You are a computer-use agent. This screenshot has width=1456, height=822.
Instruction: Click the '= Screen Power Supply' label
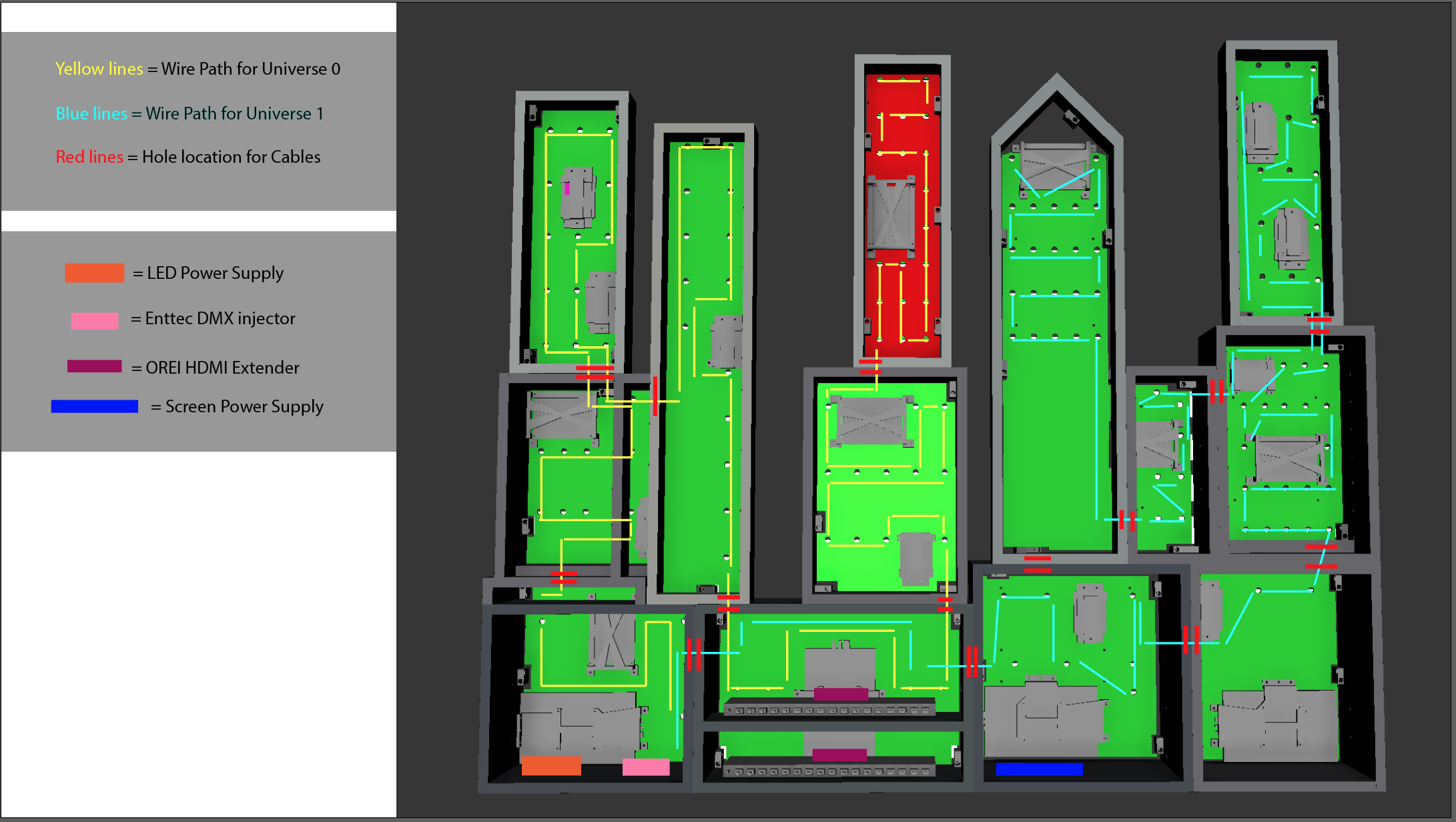pyautogui.click(x=237, y=406)
